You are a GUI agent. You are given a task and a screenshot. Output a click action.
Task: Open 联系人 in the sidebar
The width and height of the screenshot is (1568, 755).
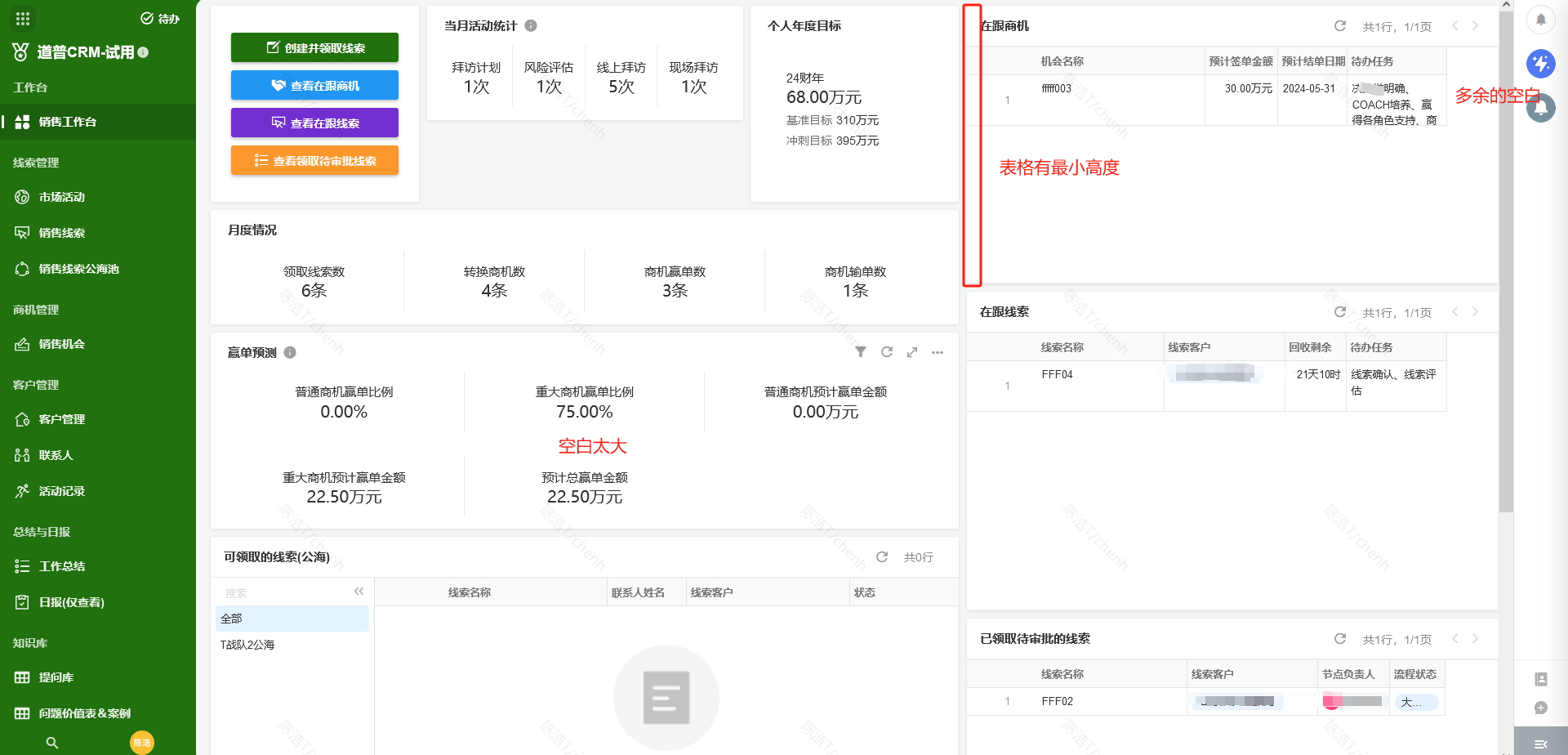[x=98, y=455]
